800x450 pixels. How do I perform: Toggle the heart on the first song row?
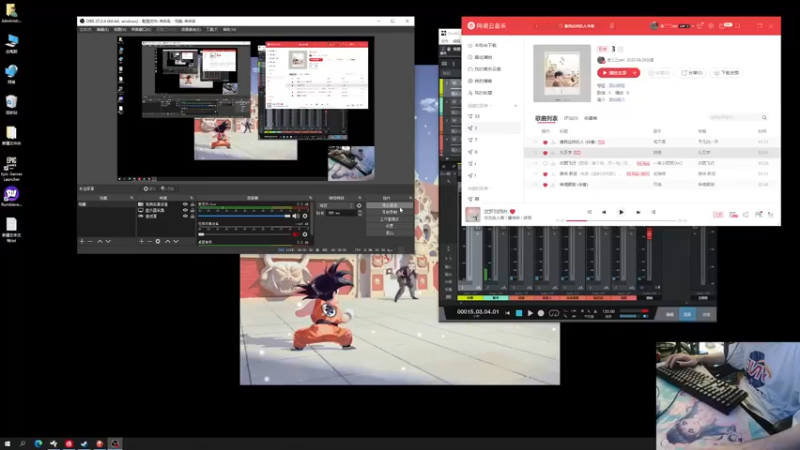(x=545, y=142)
